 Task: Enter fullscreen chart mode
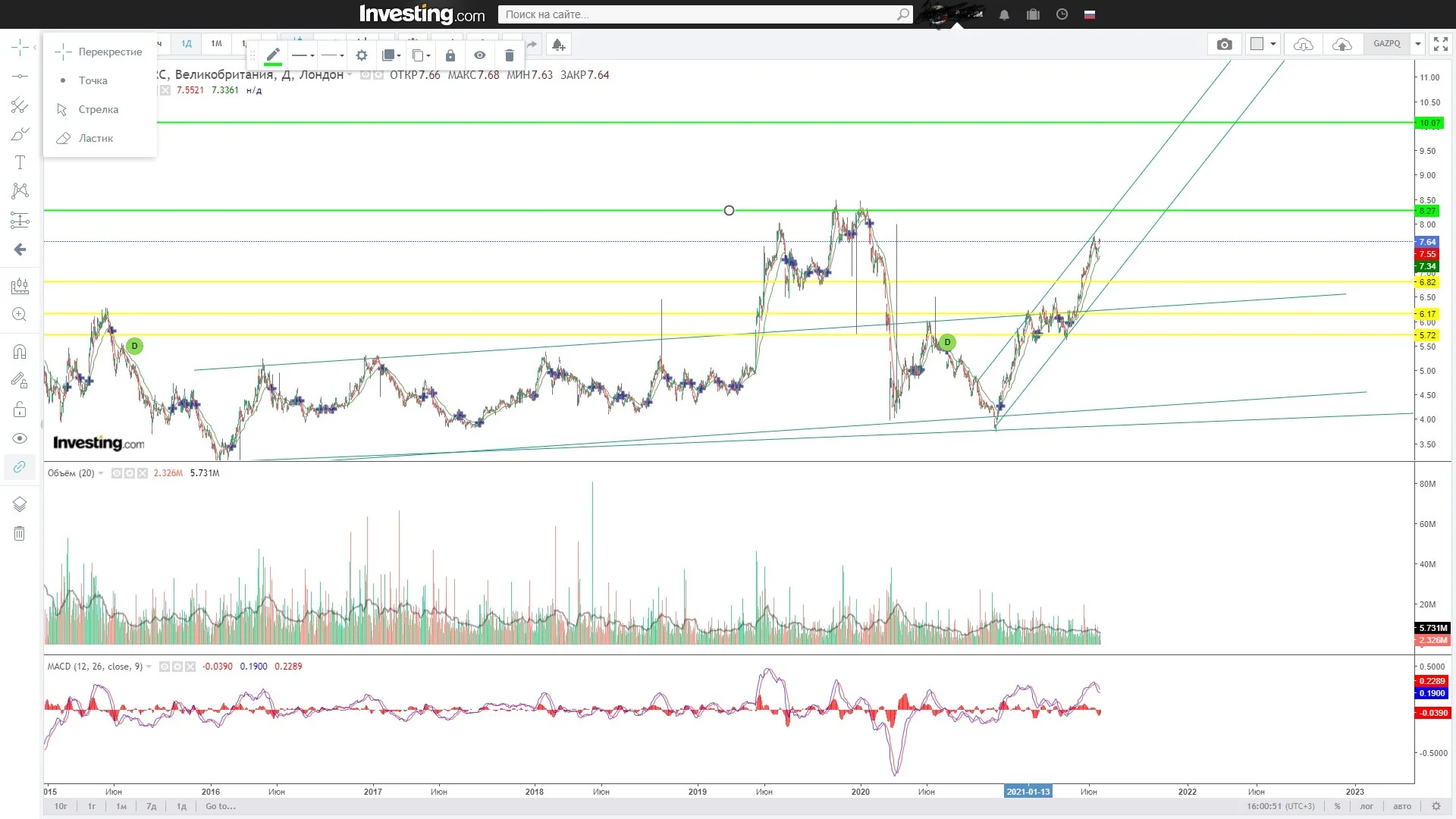pos(1441,45)
